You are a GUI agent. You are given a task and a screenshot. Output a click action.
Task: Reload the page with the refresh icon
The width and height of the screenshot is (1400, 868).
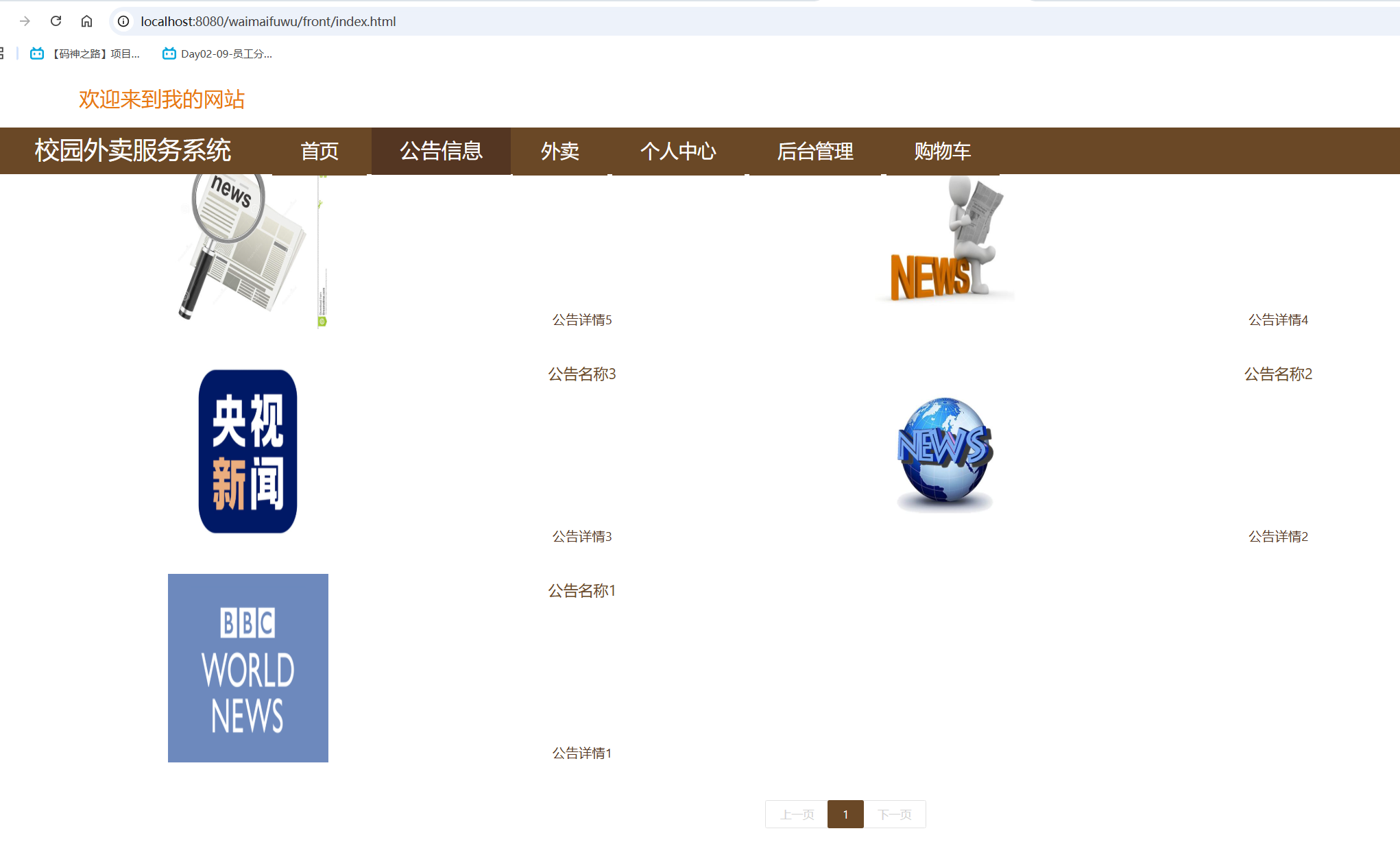click(56, 21)
